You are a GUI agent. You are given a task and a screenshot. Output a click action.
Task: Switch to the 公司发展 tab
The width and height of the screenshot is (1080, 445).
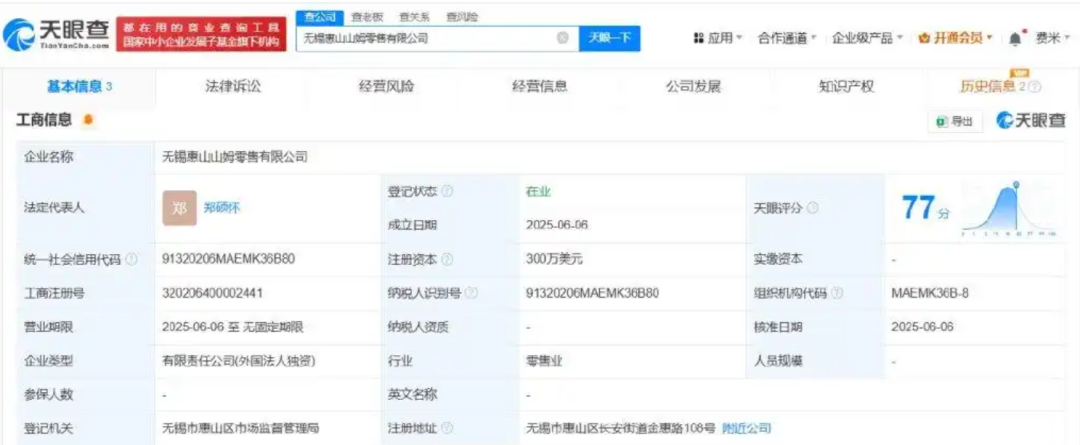tap(693, 87)
